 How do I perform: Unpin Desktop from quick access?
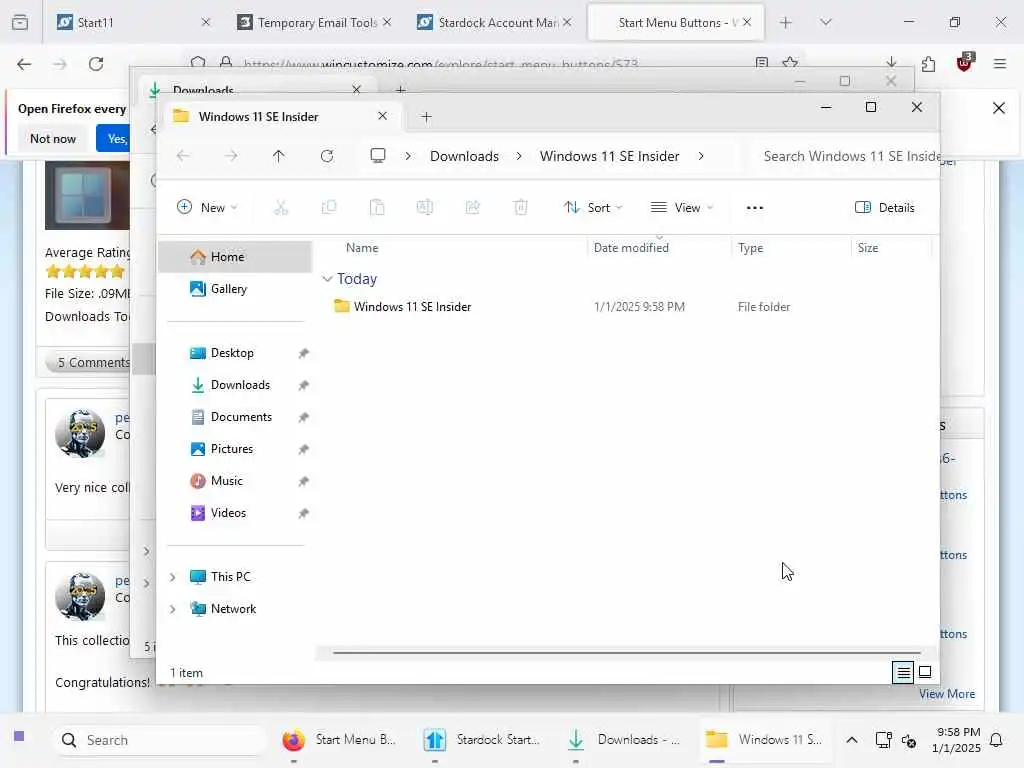[303, 353]
